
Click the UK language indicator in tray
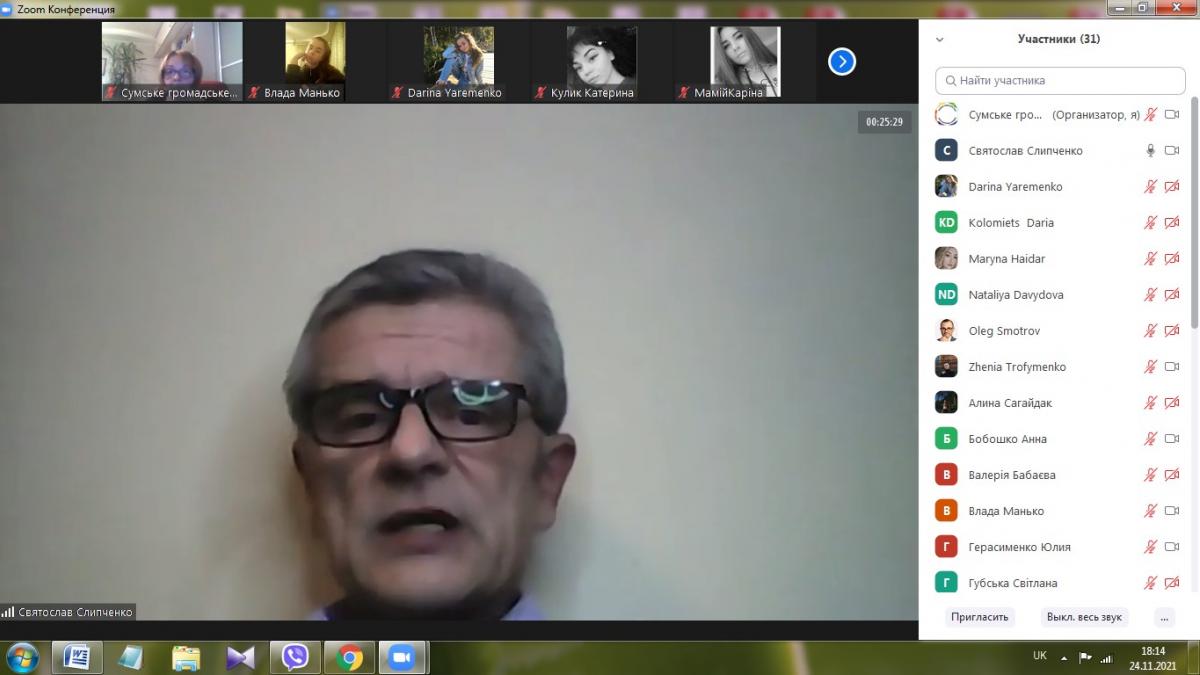[x=1040, y=656]
